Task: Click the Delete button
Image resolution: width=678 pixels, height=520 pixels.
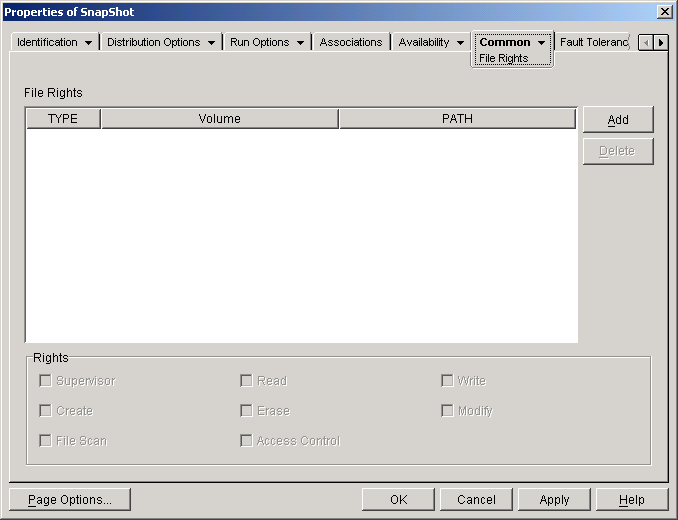Action: click(x=618, y=151)
